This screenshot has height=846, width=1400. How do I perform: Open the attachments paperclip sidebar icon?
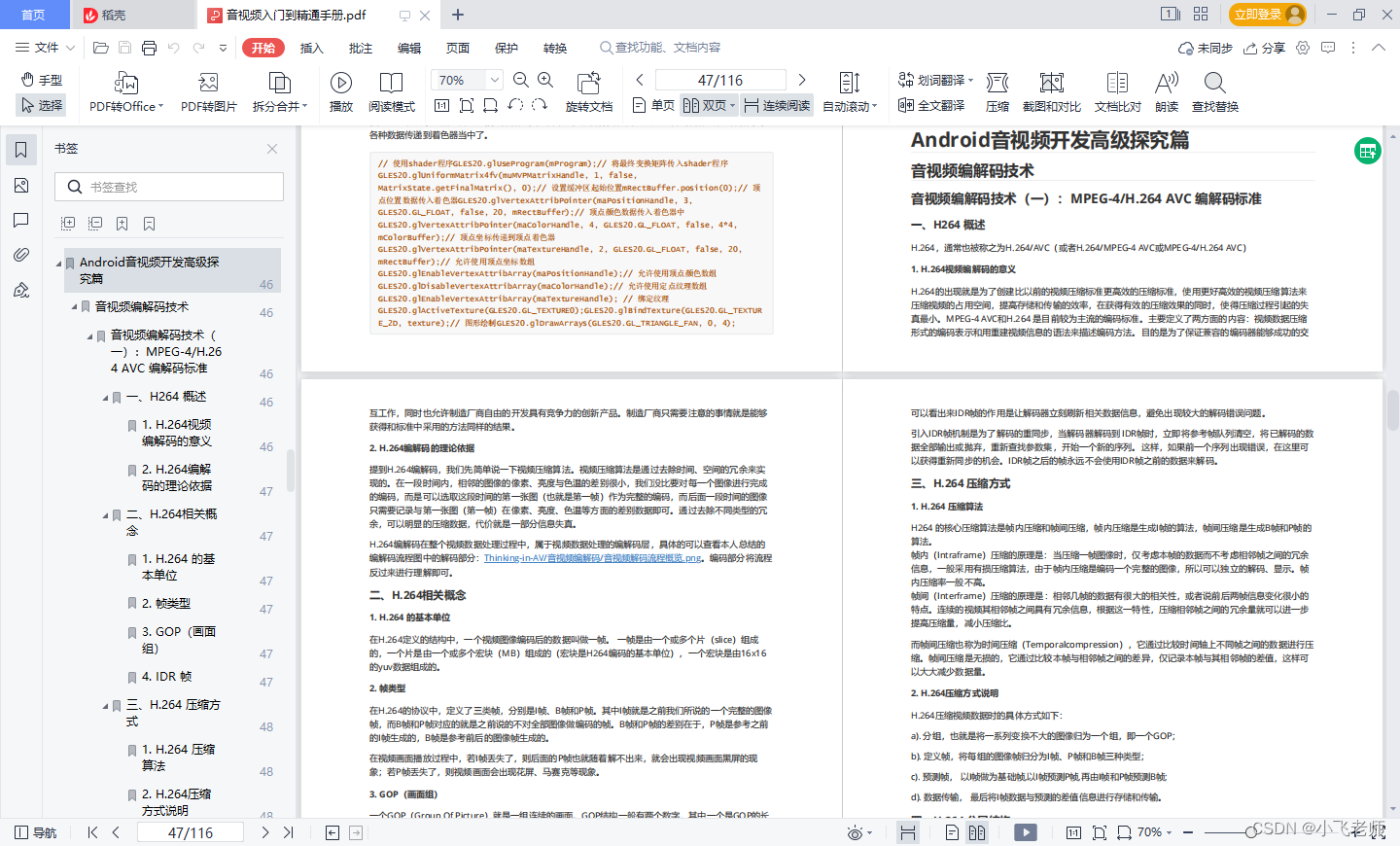click(x=21, y=255)
